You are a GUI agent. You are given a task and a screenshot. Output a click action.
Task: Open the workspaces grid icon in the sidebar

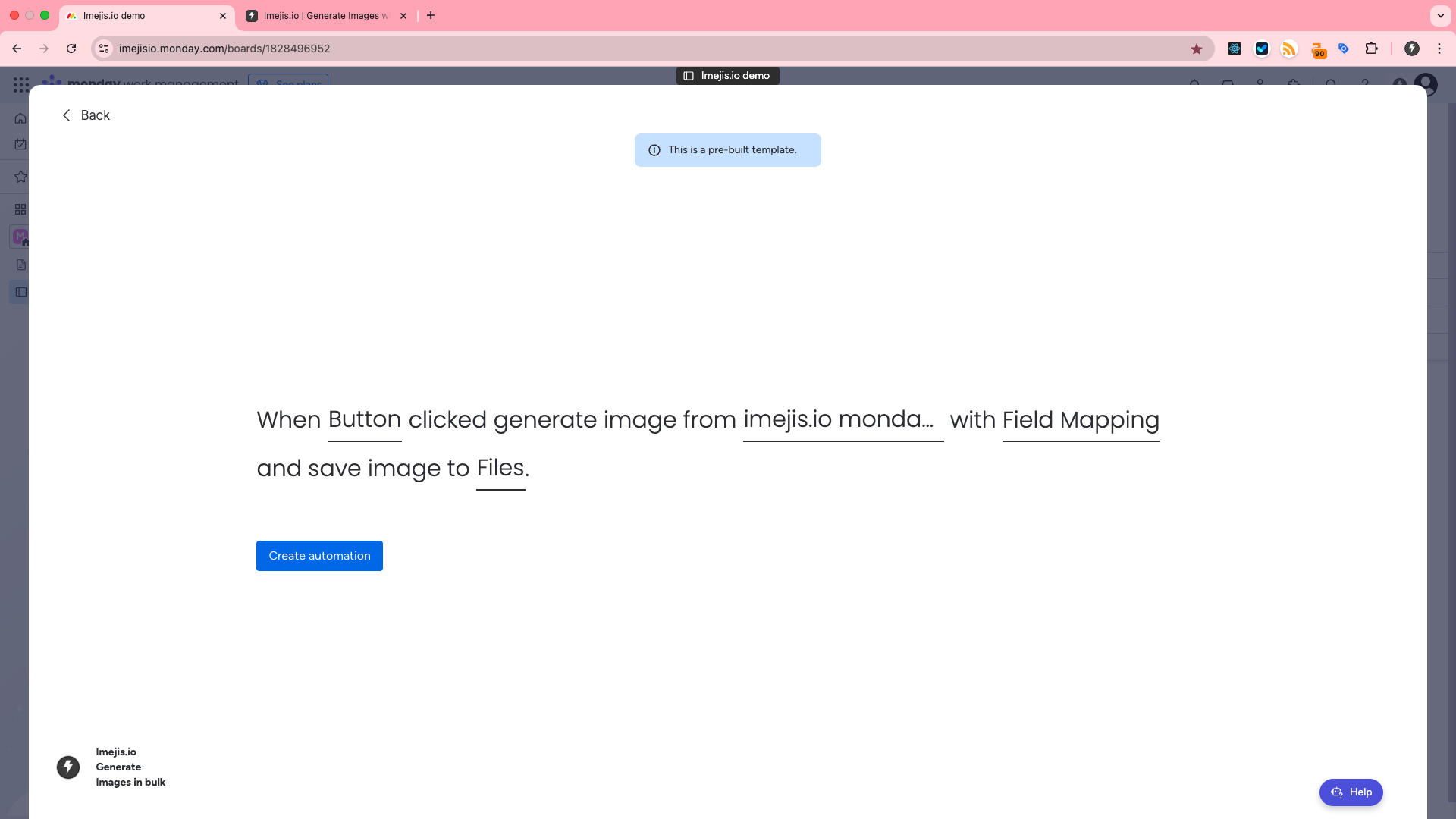20,209
